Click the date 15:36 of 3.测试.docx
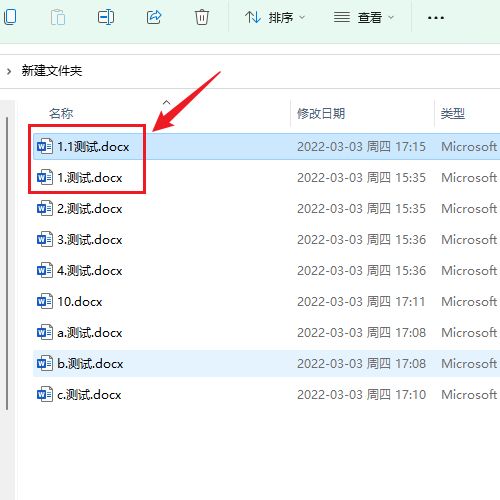Screen dimensions: 500x500 pyautogui.click(x=361, y=239)
